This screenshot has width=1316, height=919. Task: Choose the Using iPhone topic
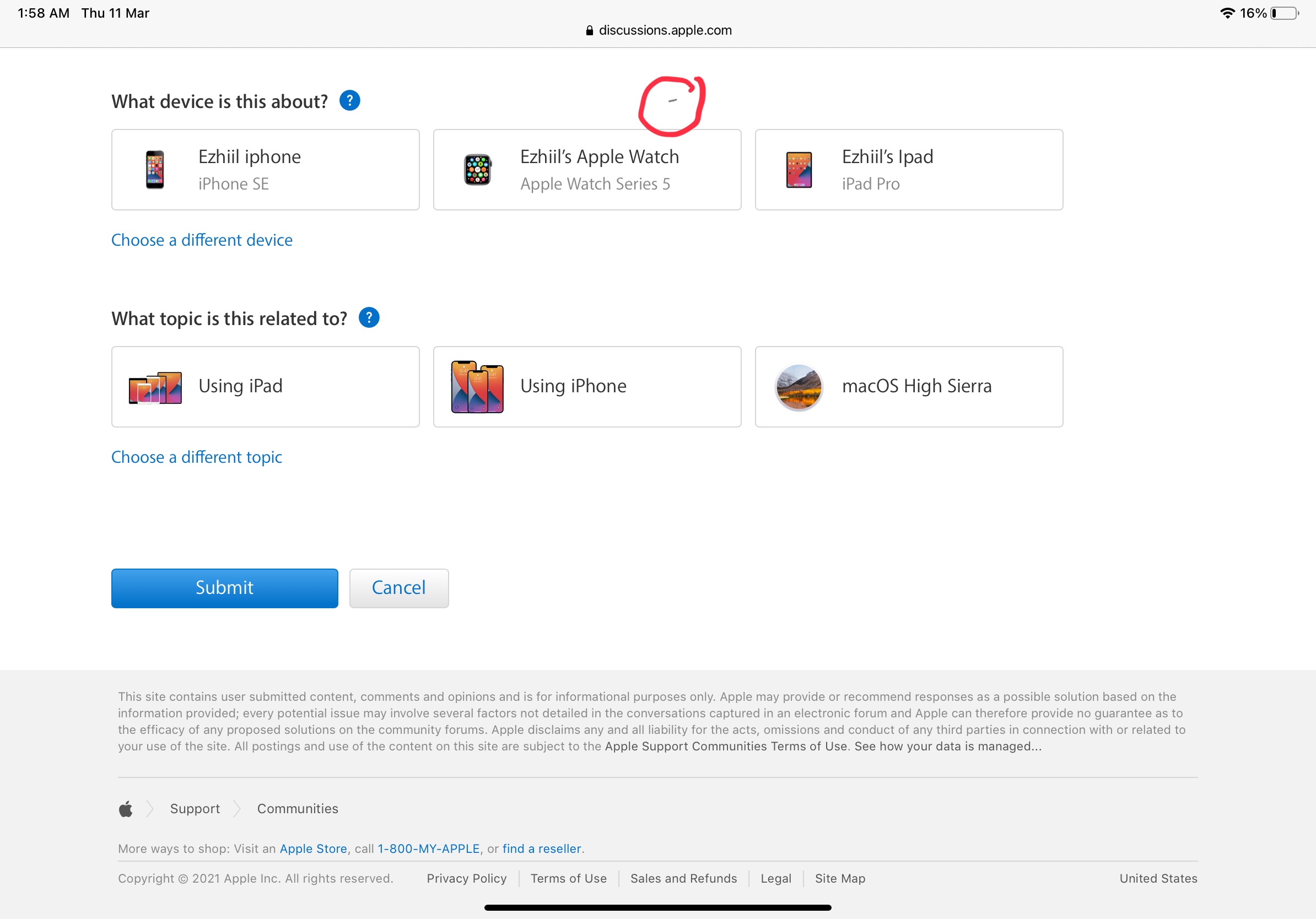(x=587, y=387)
